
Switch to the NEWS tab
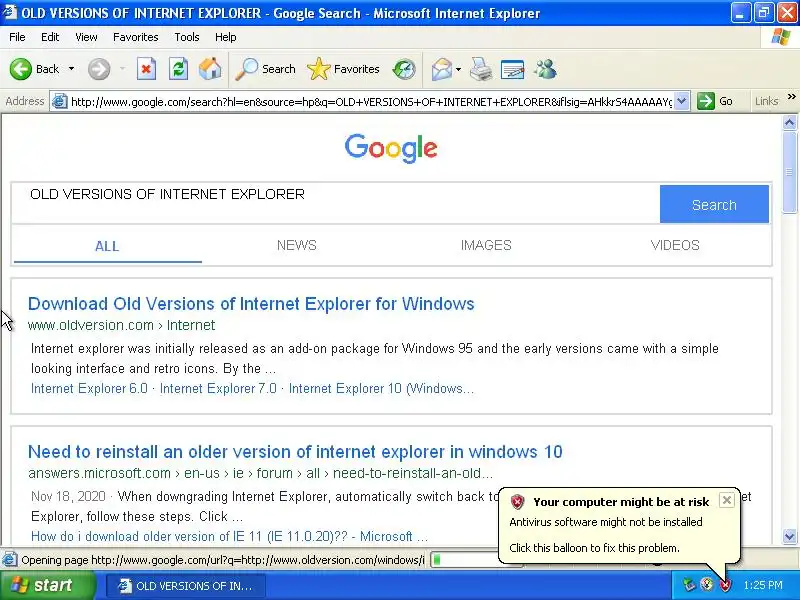[x=296, y=245]
